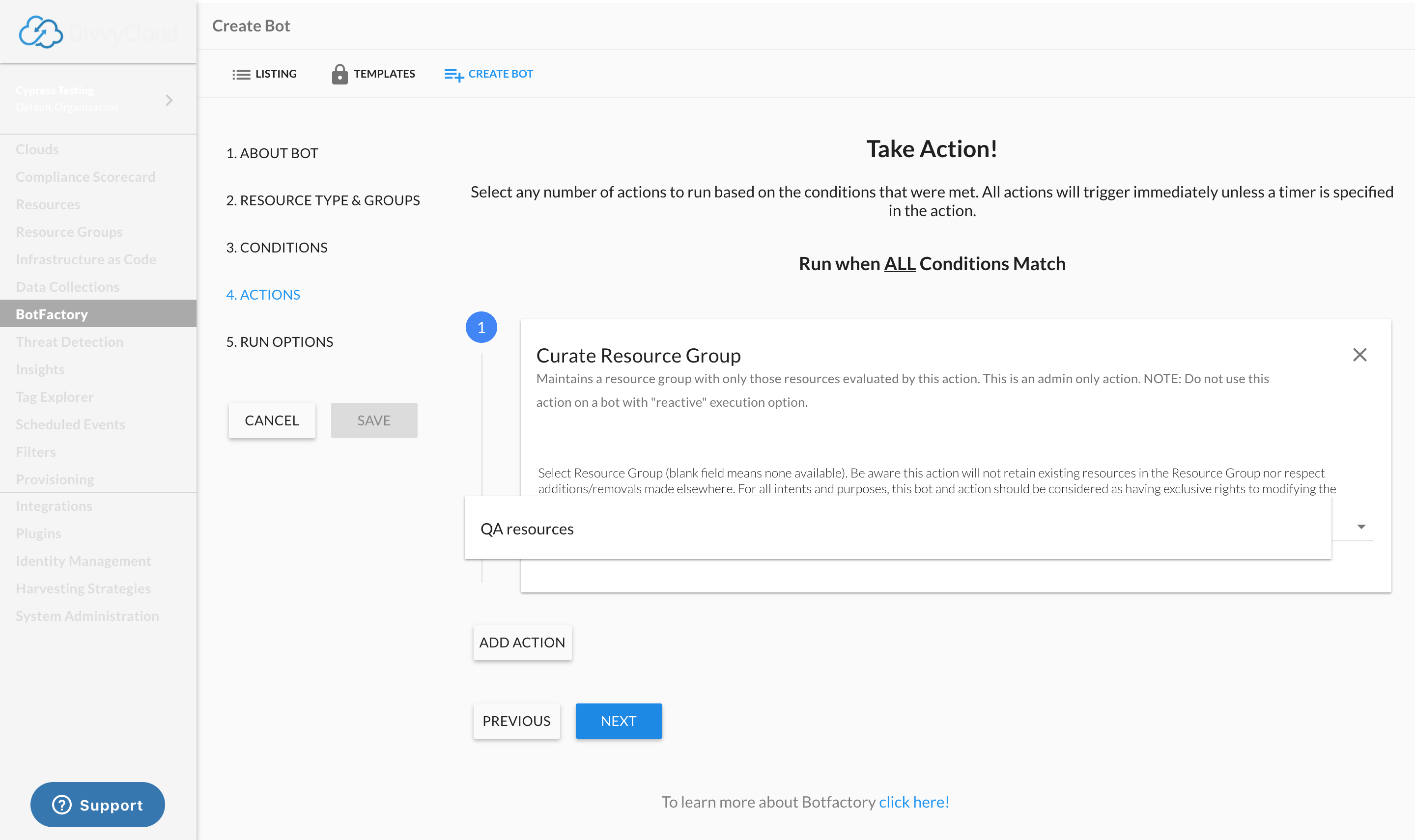Open the Support help widget
The image size is (1415, 840).
[x=97, y=804]
